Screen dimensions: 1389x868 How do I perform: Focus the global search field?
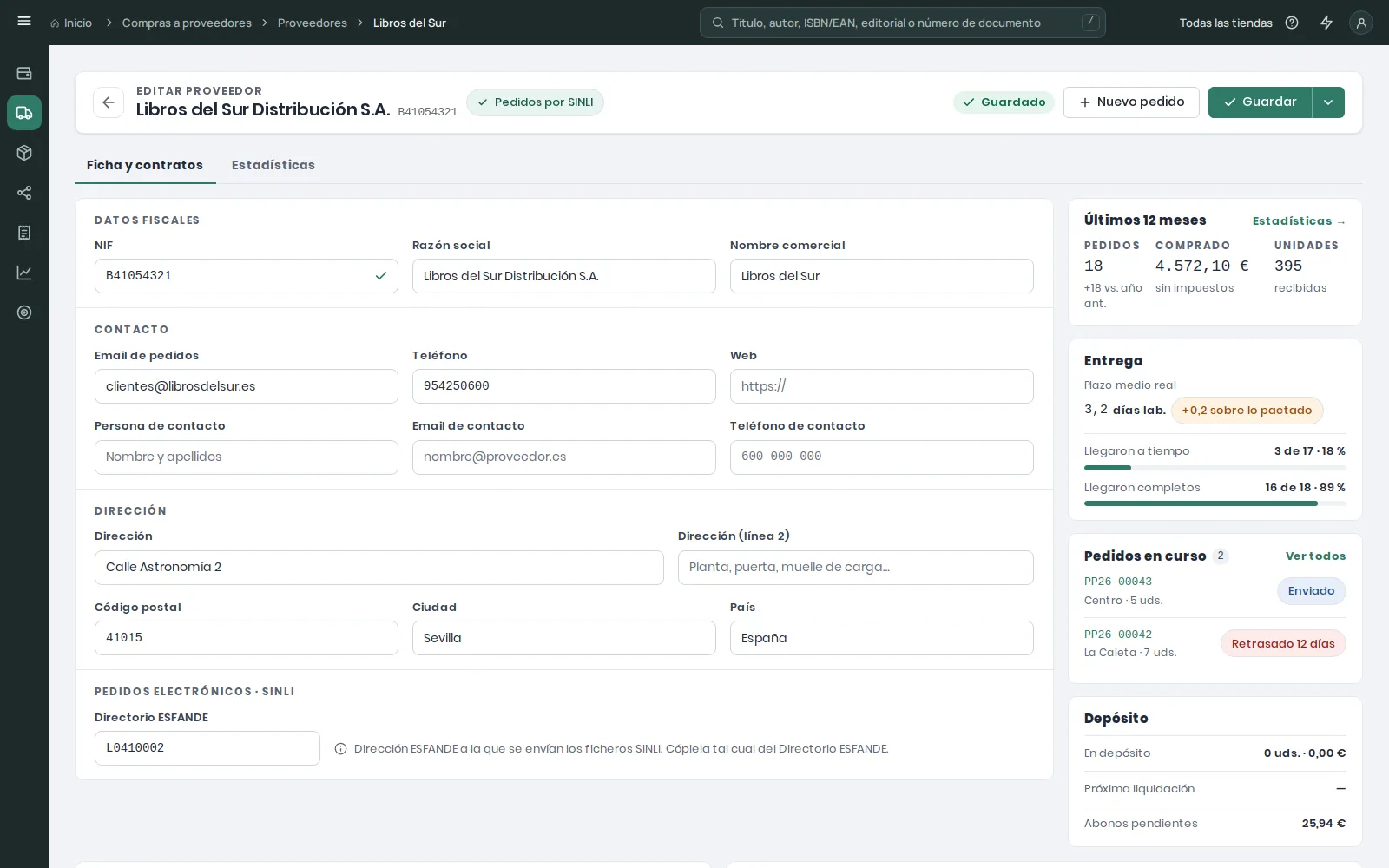point(903,23)
